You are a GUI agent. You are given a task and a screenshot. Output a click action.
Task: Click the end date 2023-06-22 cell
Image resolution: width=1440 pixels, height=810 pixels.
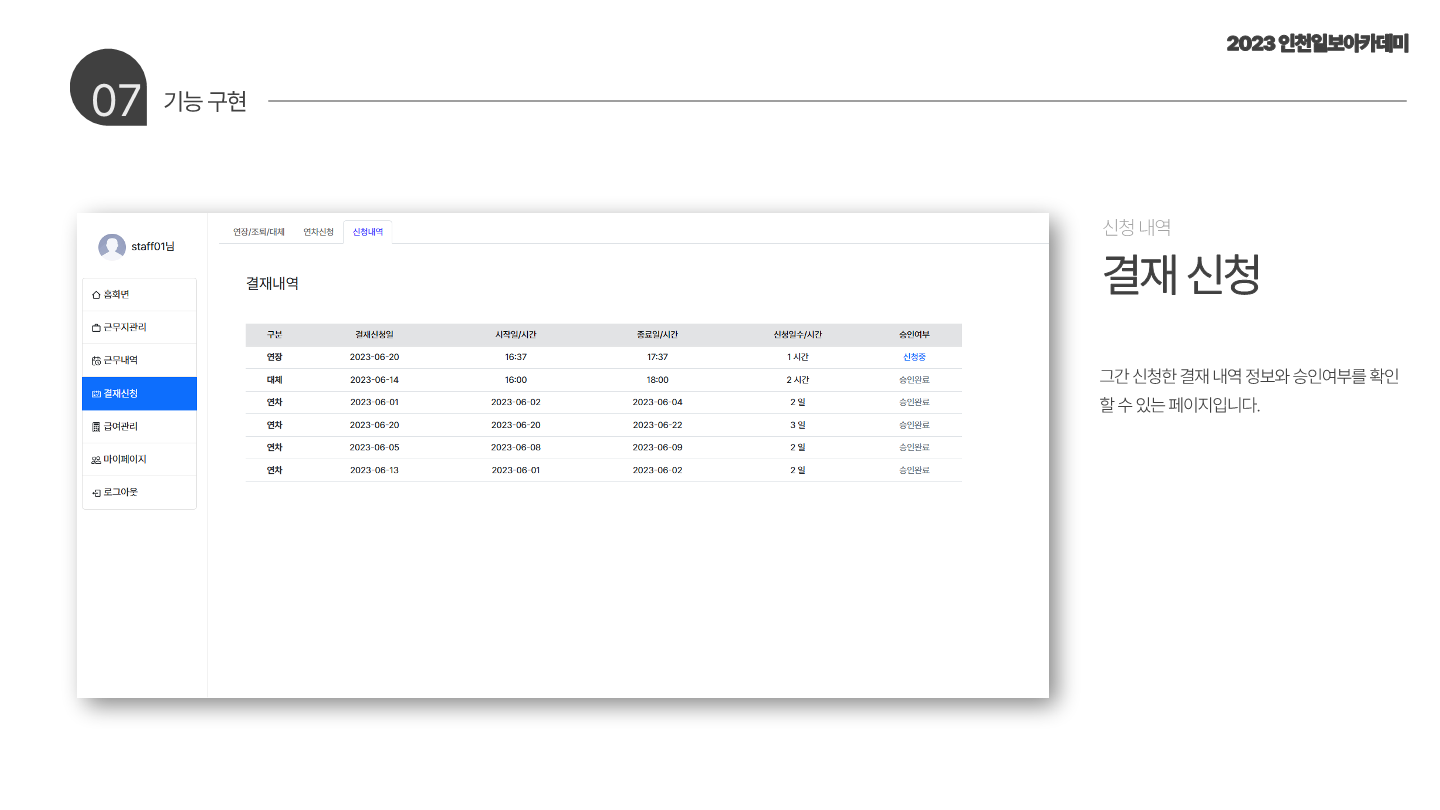click(657, 425)
